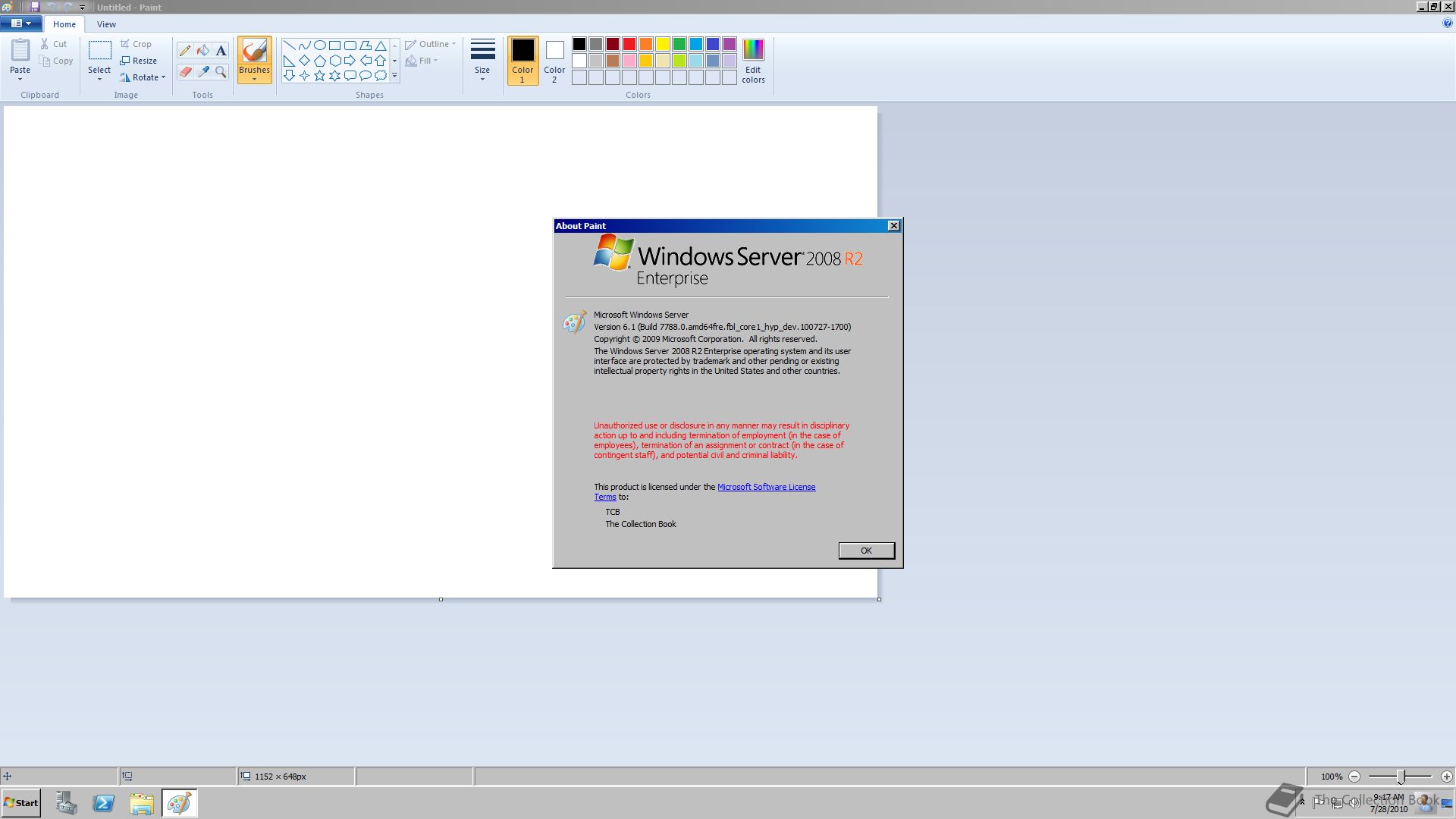Select the Text tool
Screen dimensions: 1456x819
pyautogui.click(x=221, y=51)
